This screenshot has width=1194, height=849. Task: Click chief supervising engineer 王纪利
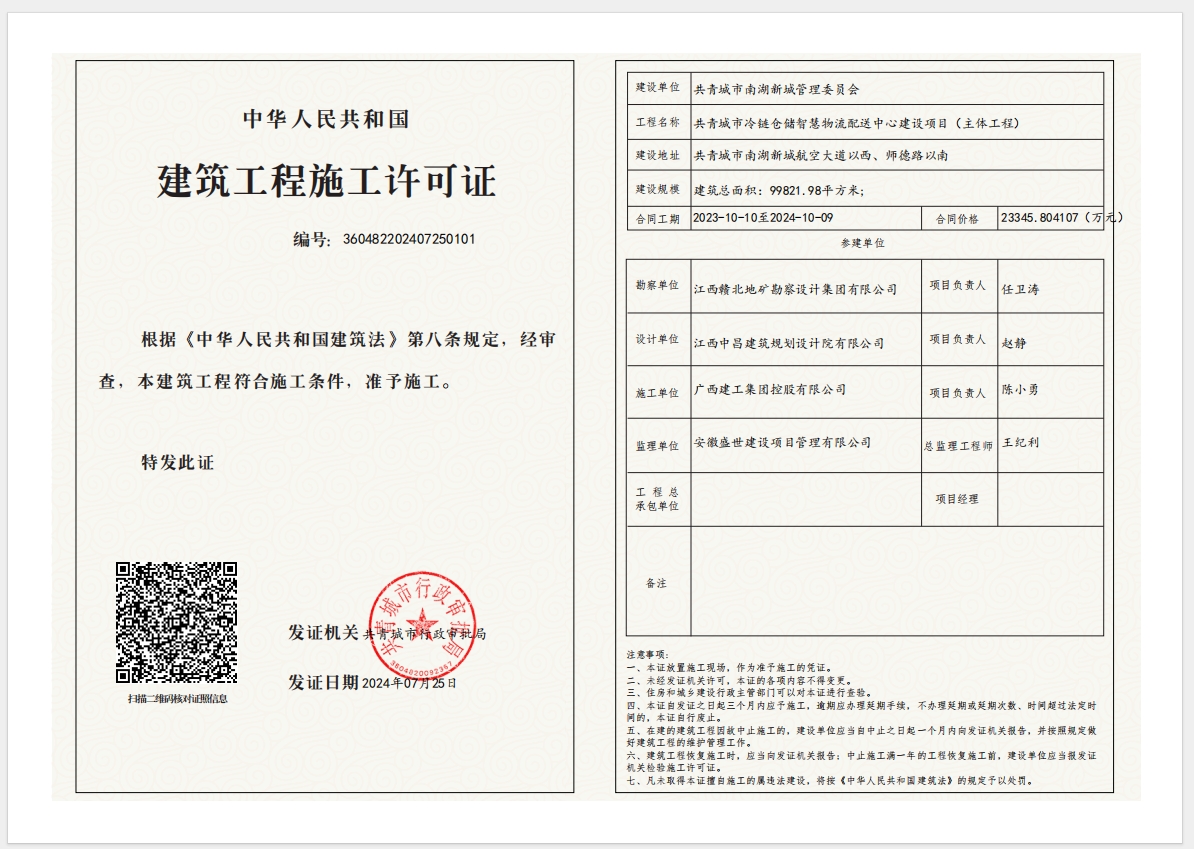tap(1019, 442)
